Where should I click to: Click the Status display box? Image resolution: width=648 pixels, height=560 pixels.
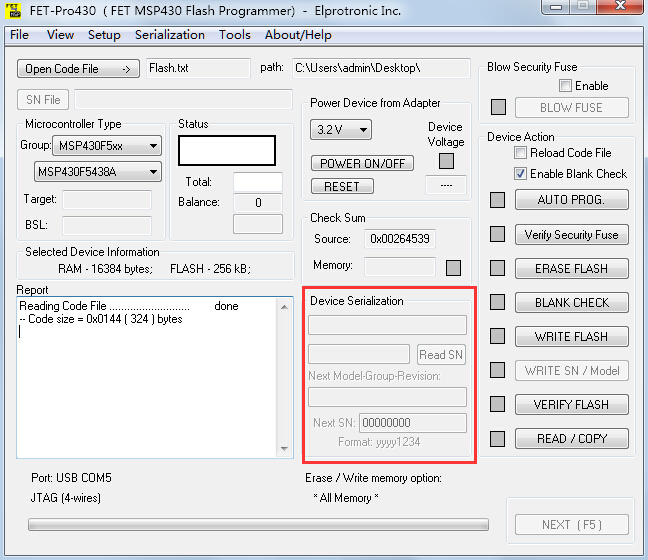pos(227,150)
